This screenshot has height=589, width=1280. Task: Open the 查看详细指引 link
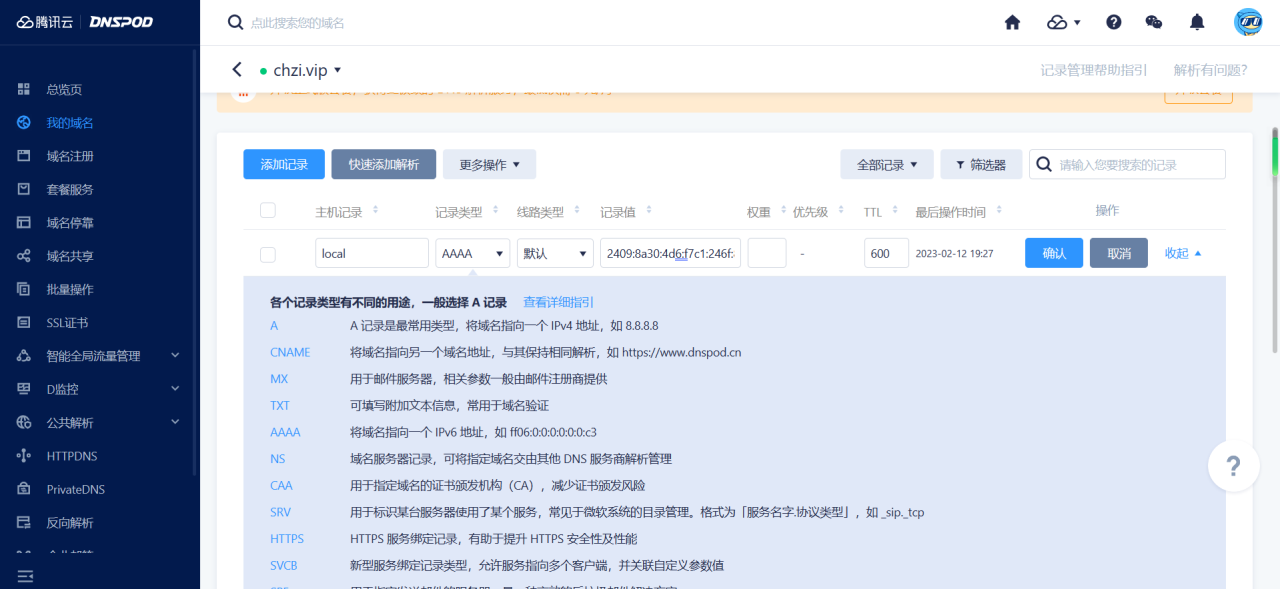(x=557, y=301)
